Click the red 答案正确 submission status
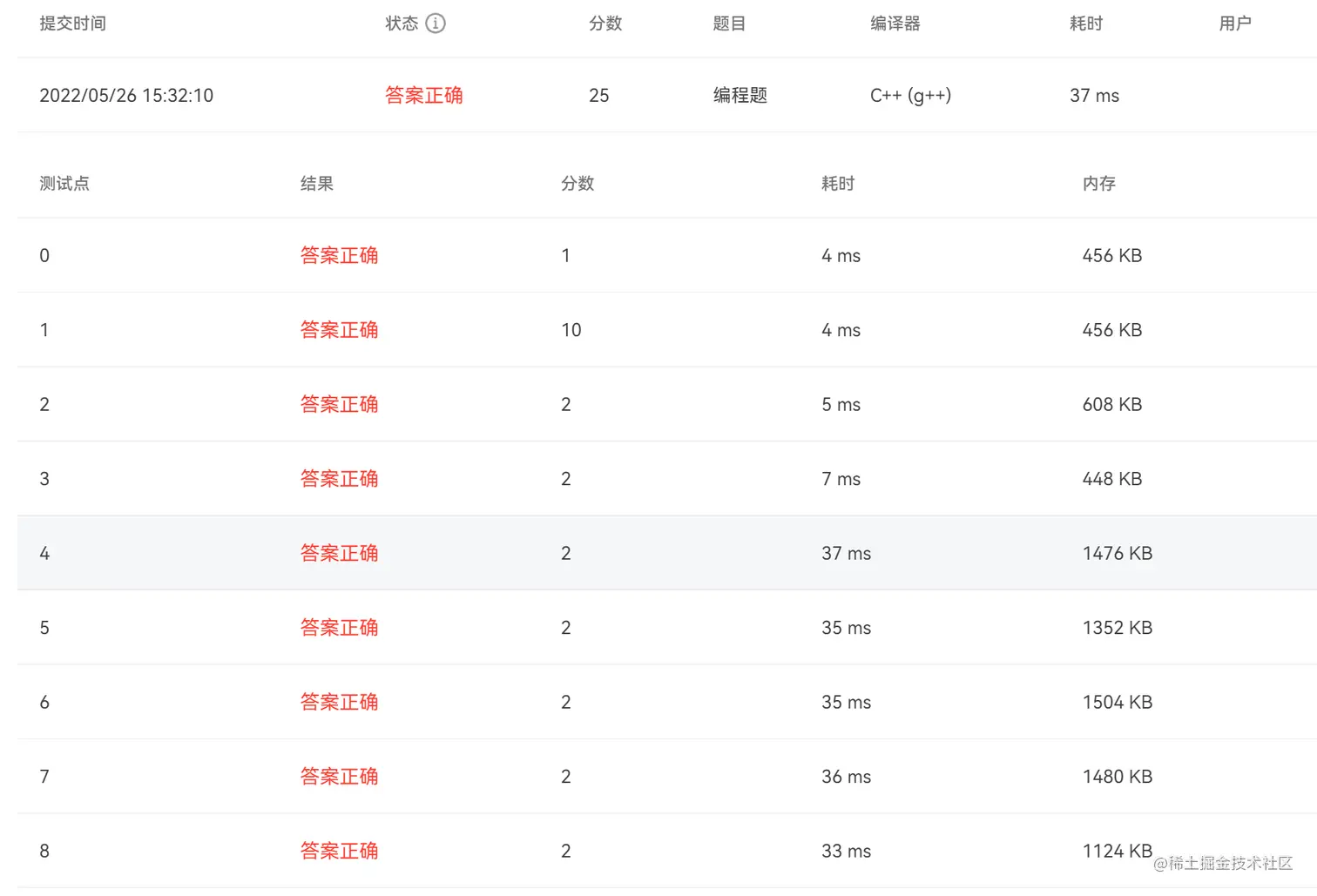 pyautogui.click(x=423, y=95)
